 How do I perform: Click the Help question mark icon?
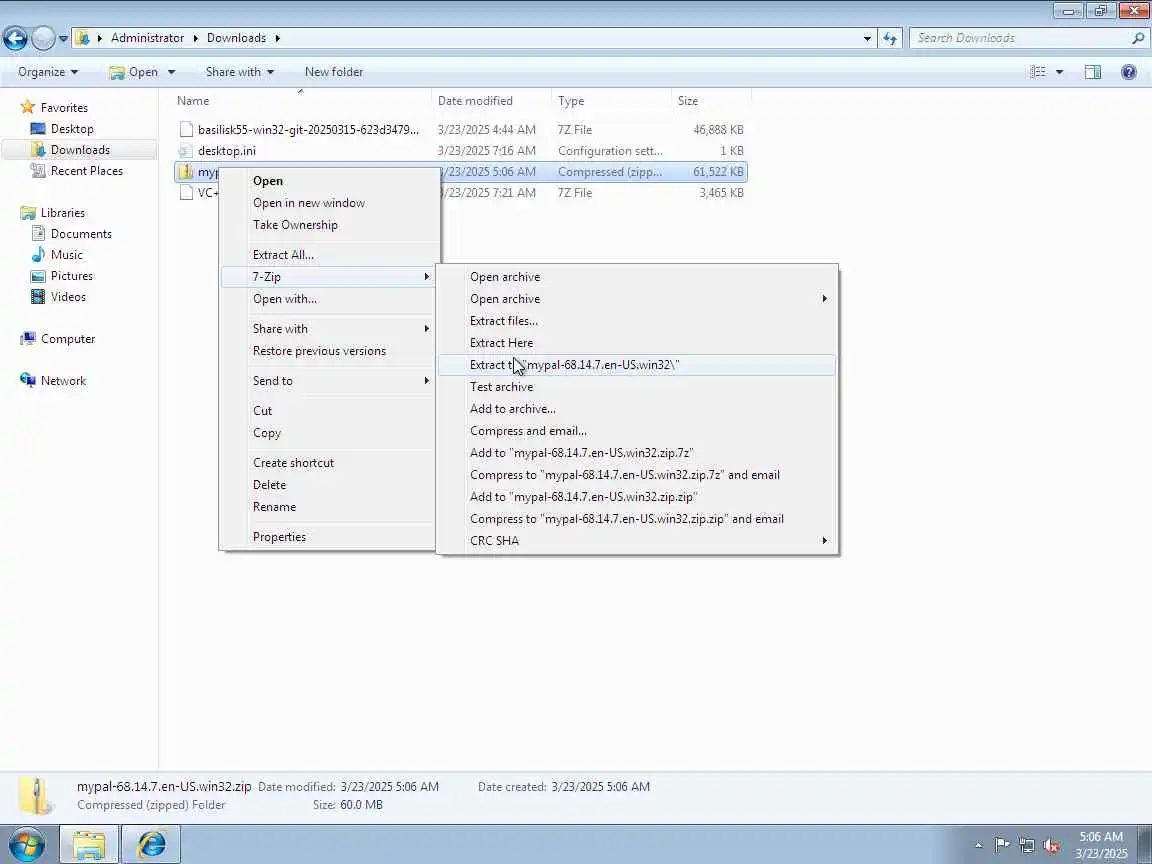coord(1128,72)
